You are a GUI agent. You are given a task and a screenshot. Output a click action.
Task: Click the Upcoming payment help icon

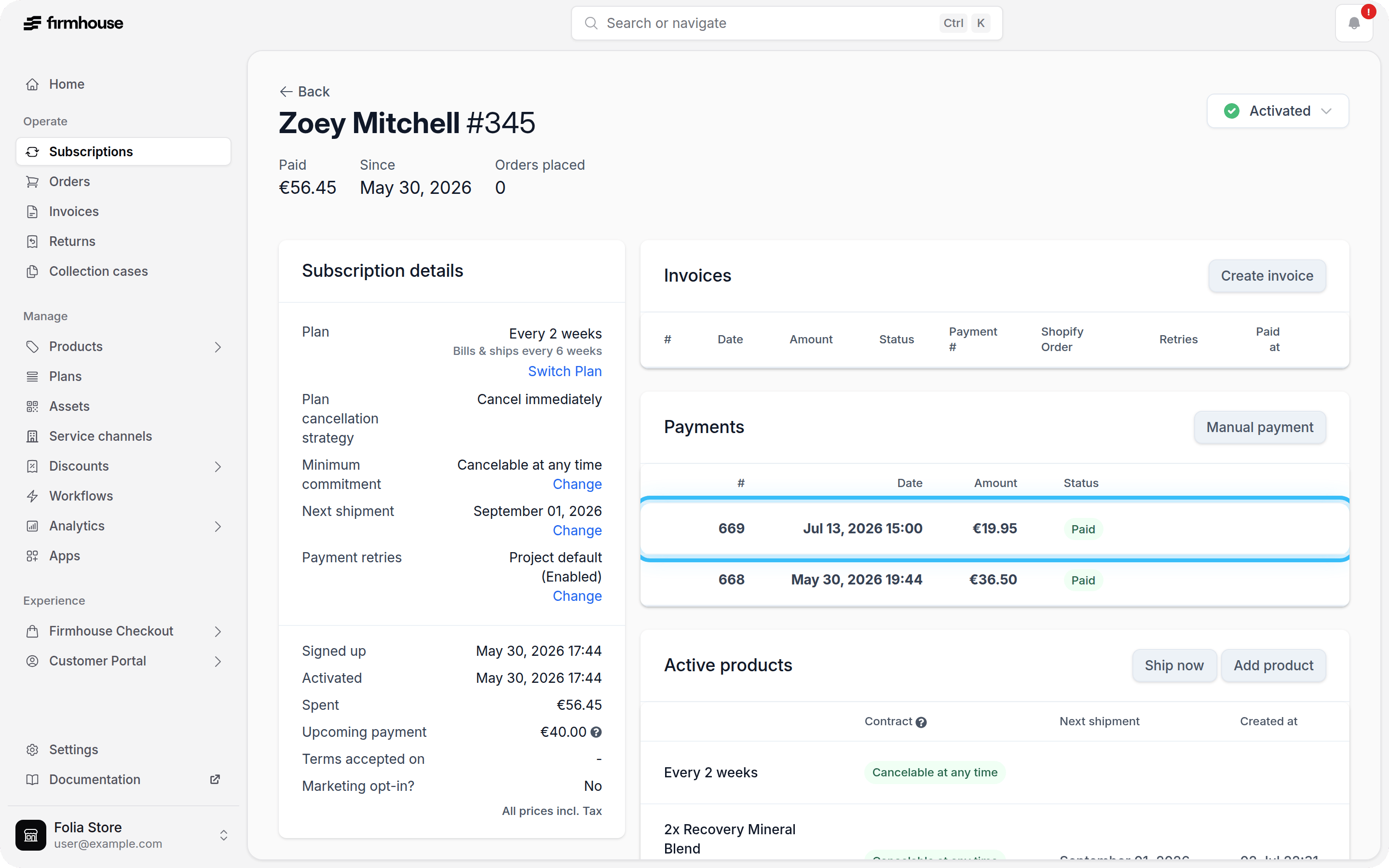pos(596,732)
